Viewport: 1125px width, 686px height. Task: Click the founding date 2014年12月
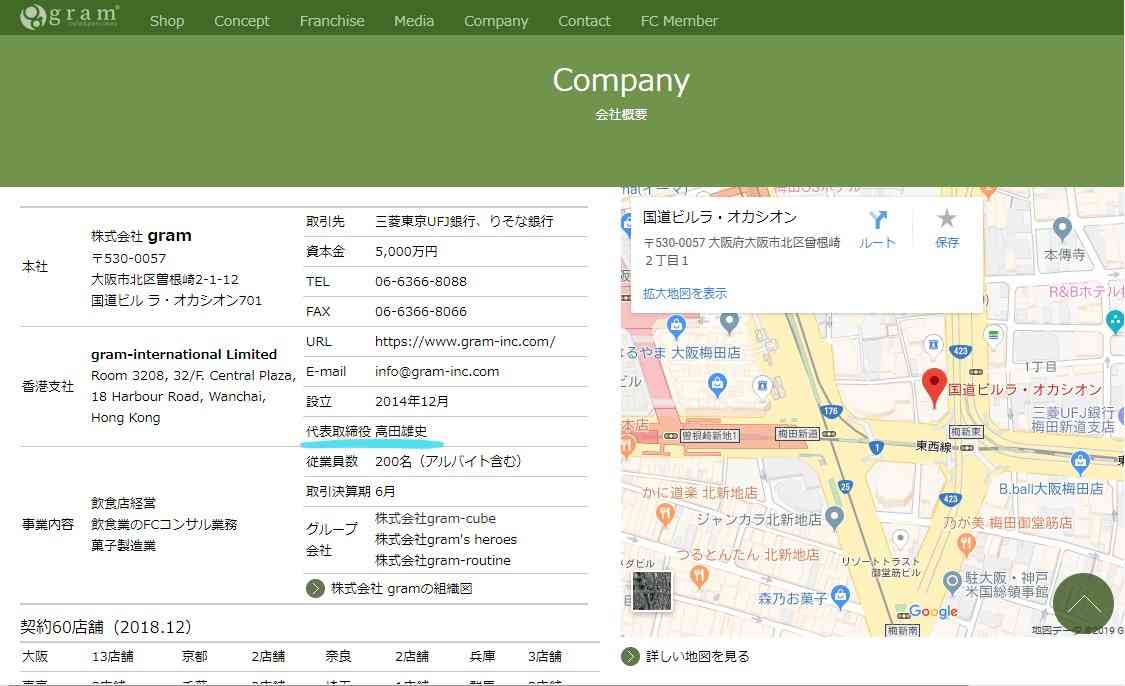412,402
